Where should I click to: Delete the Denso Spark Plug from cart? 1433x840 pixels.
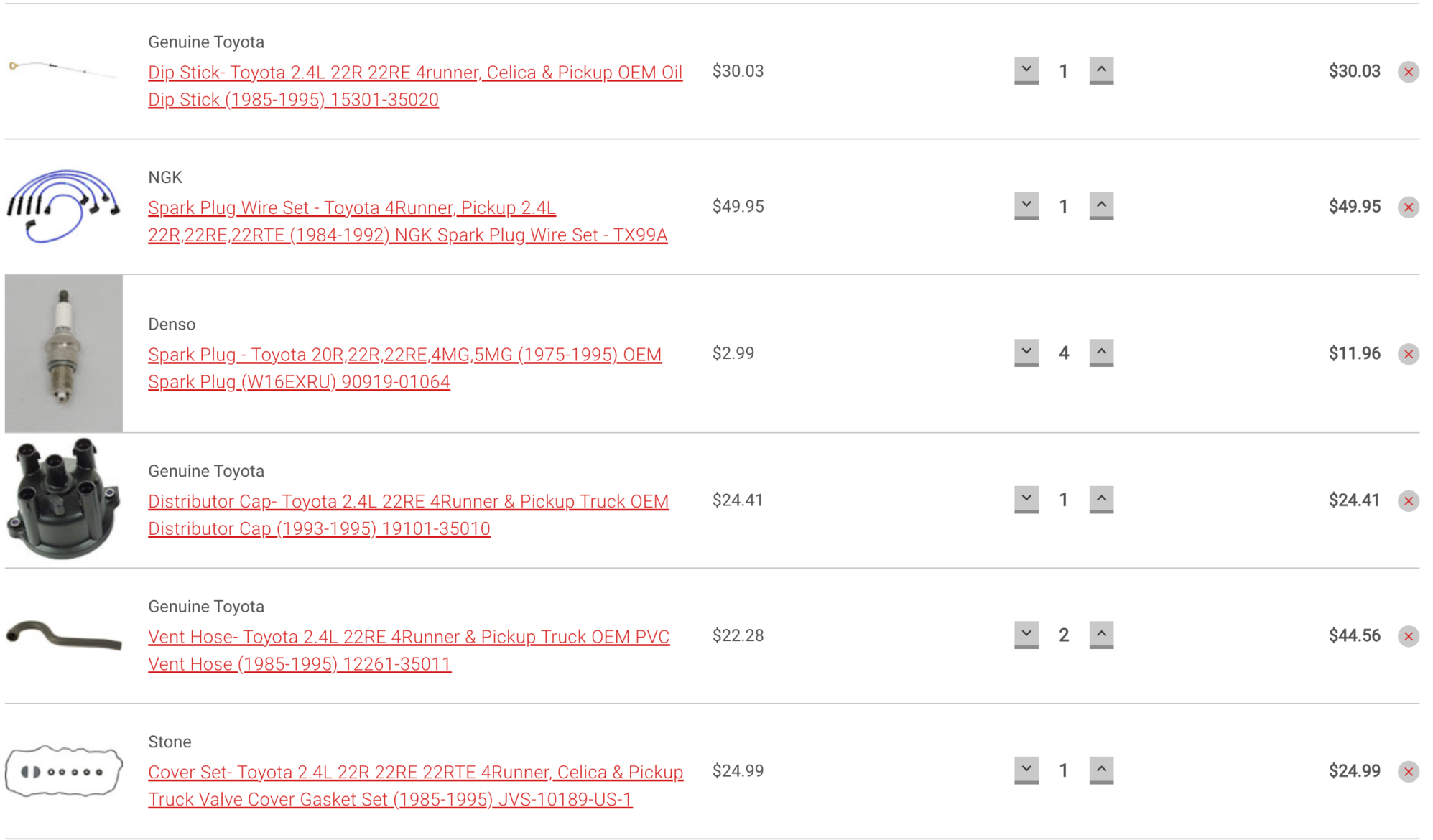click(1408, 354)
